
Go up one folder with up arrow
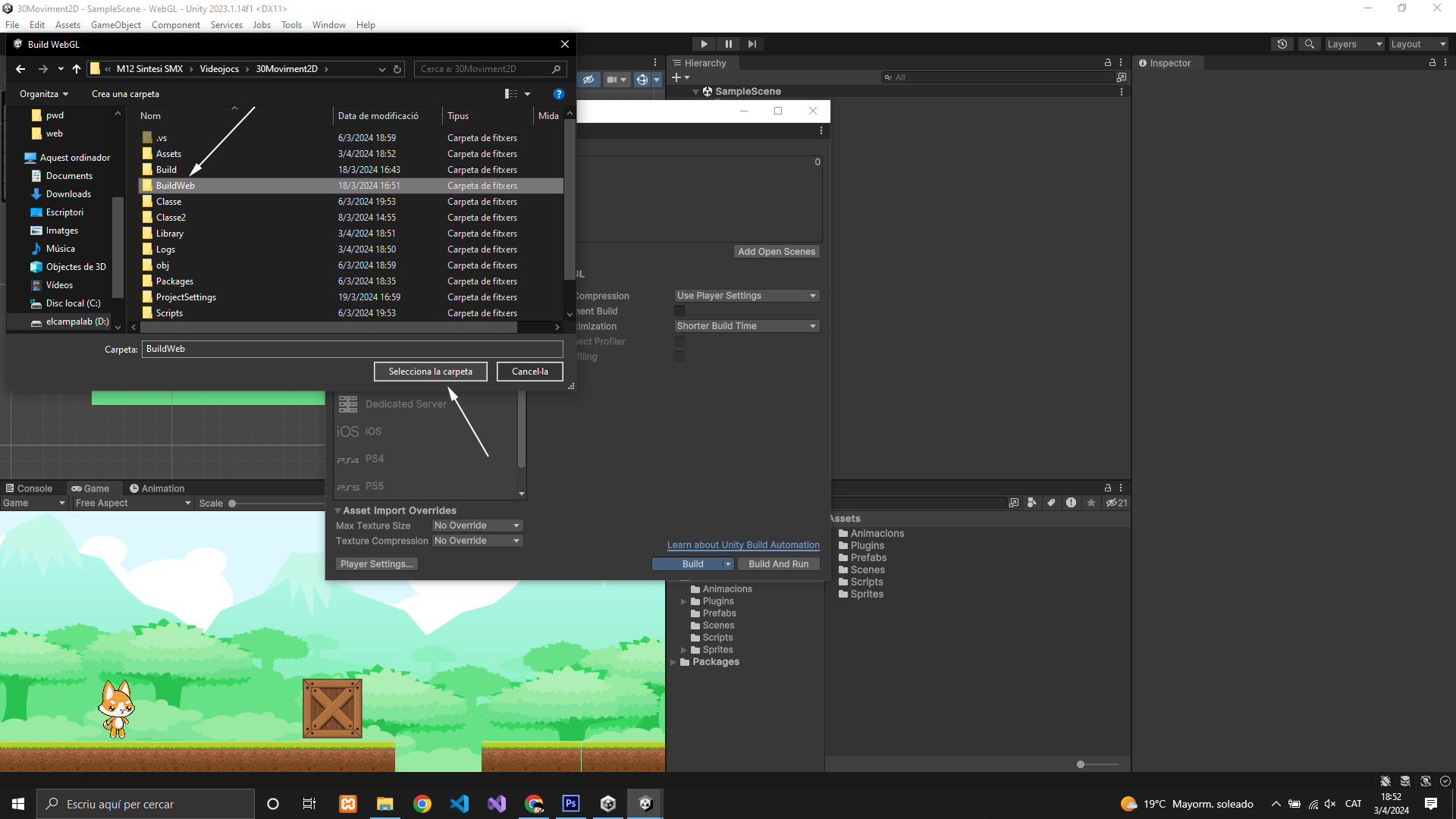click(x=77, y=69)
